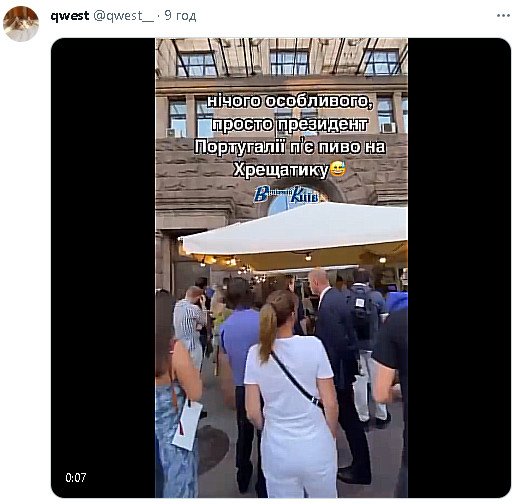
Task: Click the caption line 'просто президент'
Action: coord(290,125)
